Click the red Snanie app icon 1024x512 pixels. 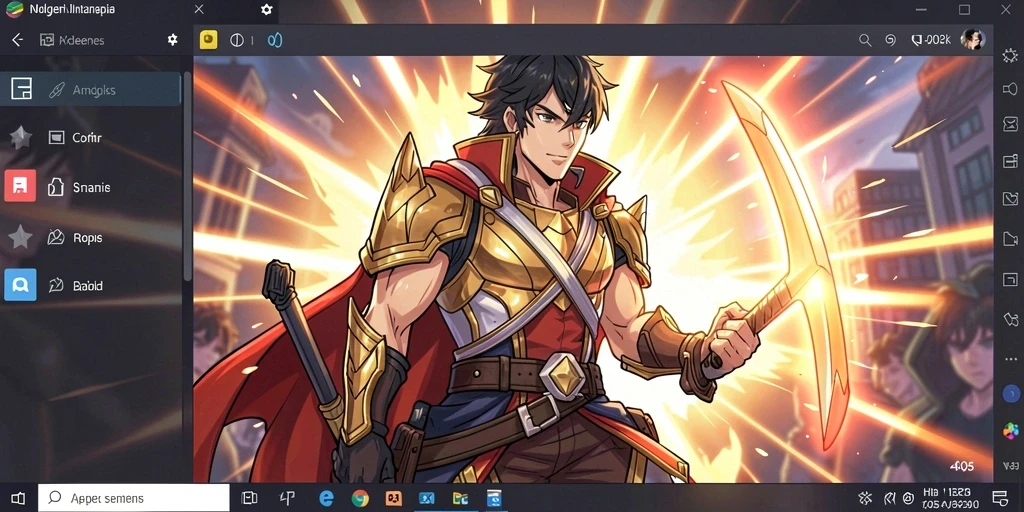tap(20, 185)
